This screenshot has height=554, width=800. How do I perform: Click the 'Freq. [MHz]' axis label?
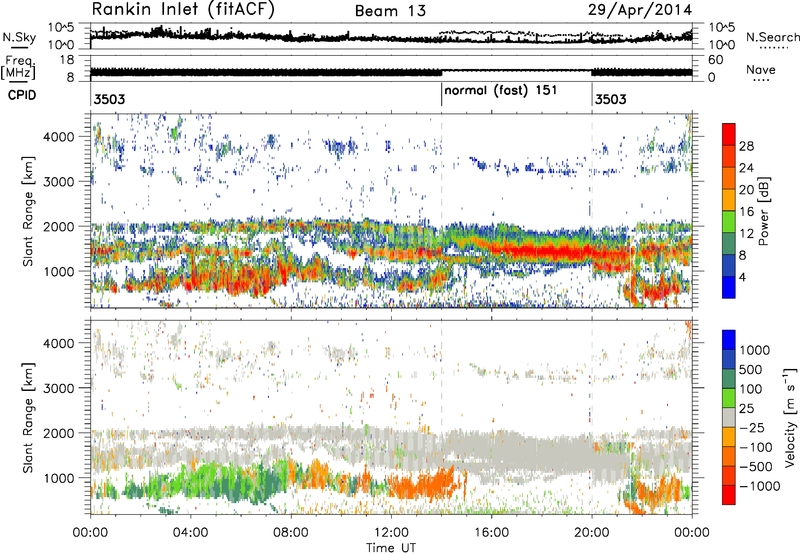[x=18, y=68]
